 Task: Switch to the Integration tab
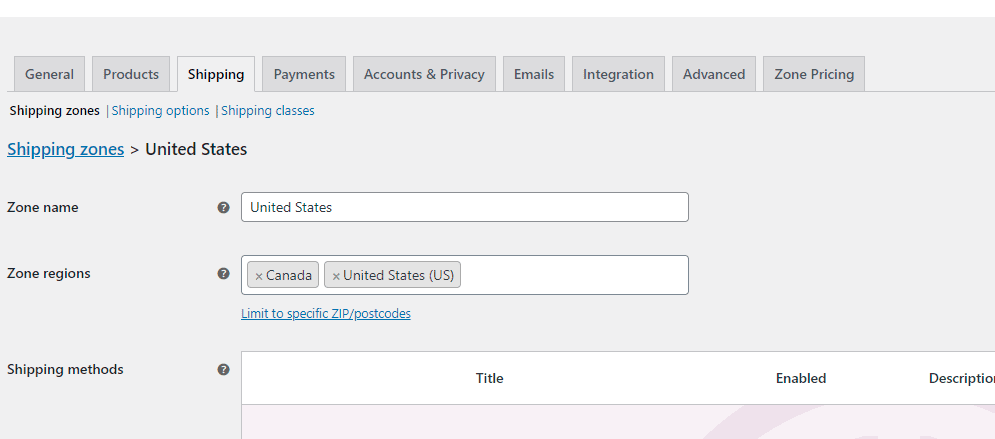click(618, 74)
